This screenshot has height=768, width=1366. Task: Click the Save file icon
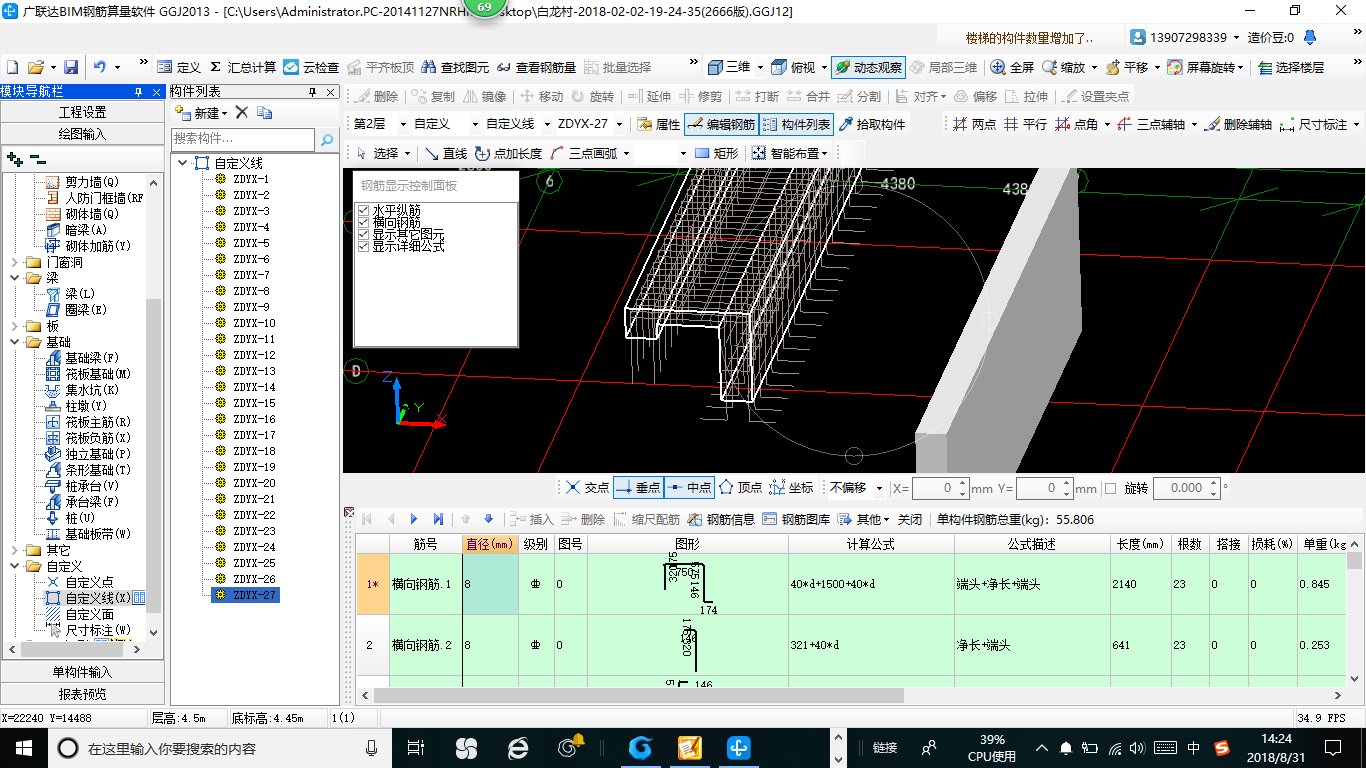tap(71, 67)
